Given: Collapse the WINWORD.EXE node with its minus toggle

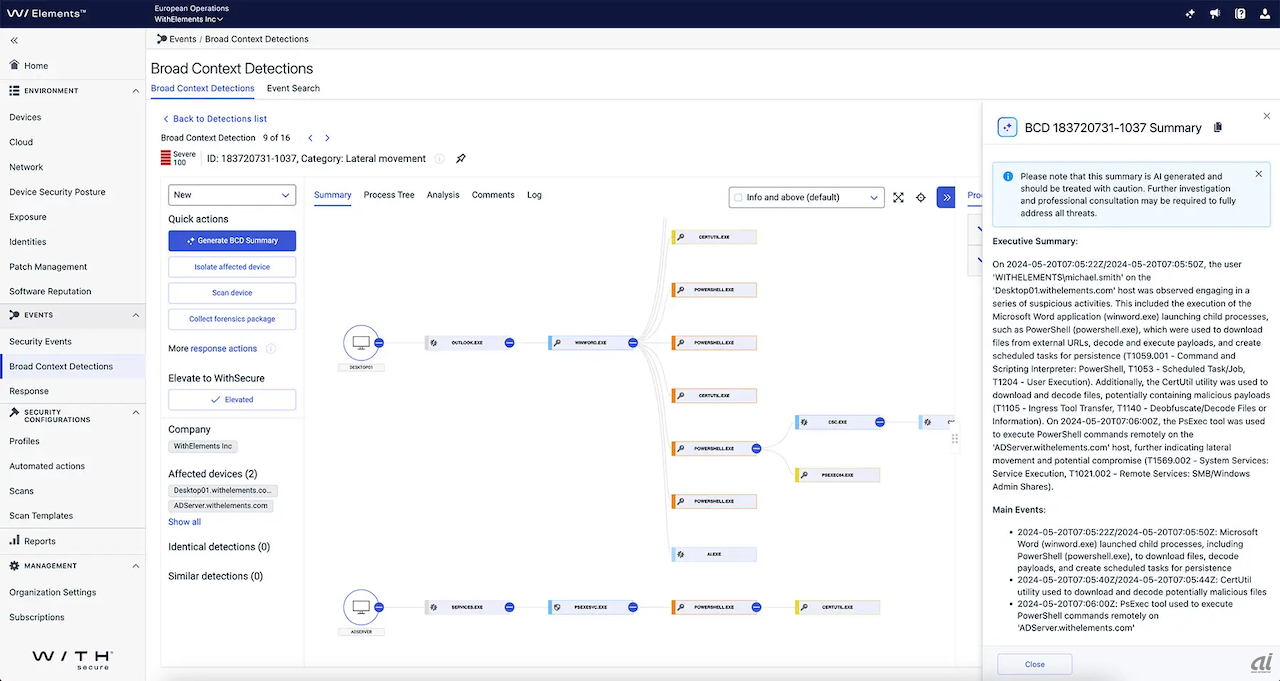Looking at the screenshot, I should [633, 343].
